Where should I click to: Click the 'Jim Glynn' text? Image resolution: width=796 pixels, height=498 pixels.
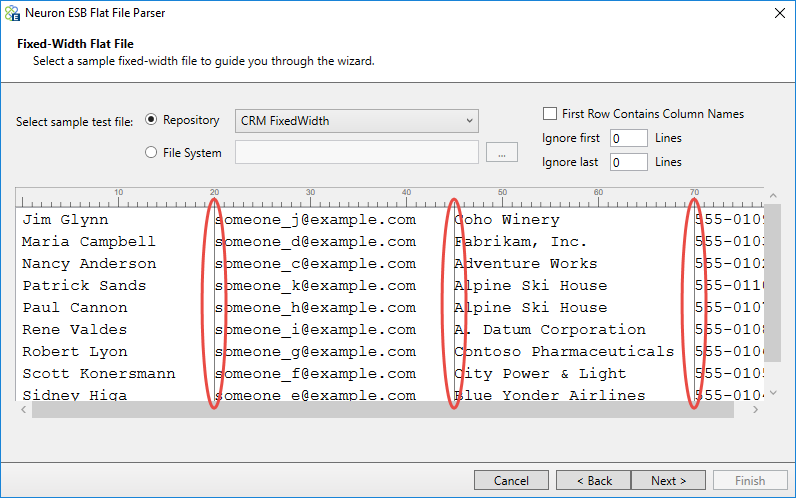(x=65, y=220)
